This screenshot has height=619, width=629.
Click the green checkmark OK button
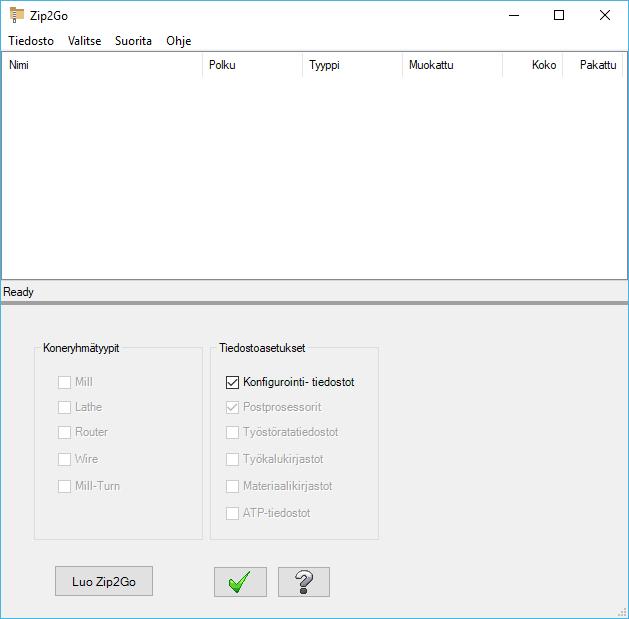pos(240,582)
